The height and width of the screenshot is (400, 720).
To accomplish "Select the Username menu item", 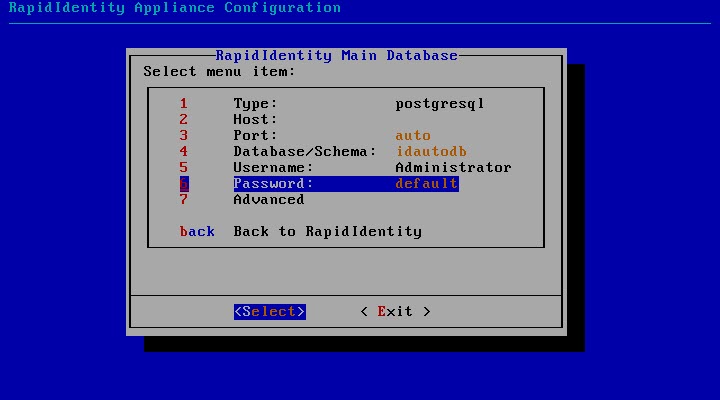I will pos(345,168).
